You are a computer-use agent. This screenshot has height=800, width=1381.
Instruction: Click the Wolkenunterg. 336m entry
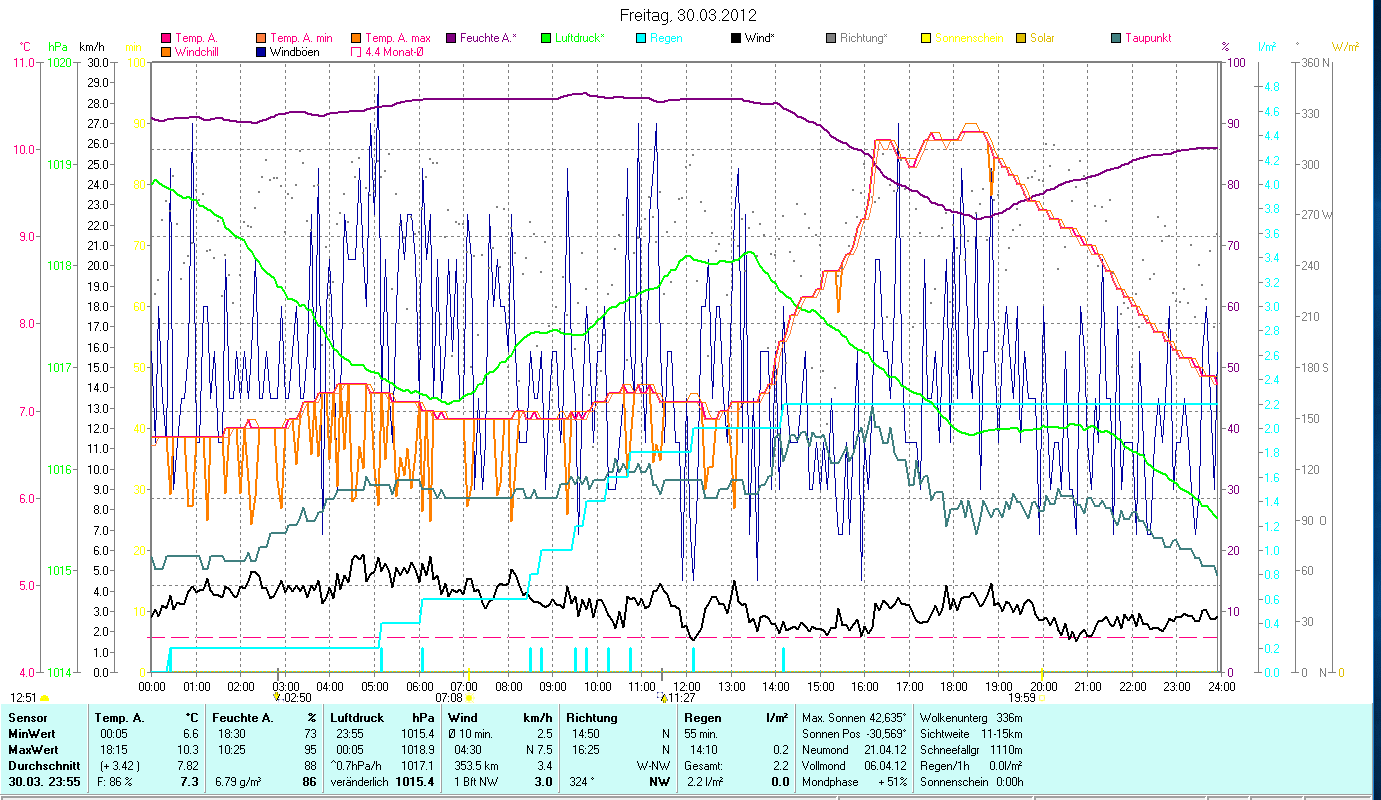tap(970, 718)
